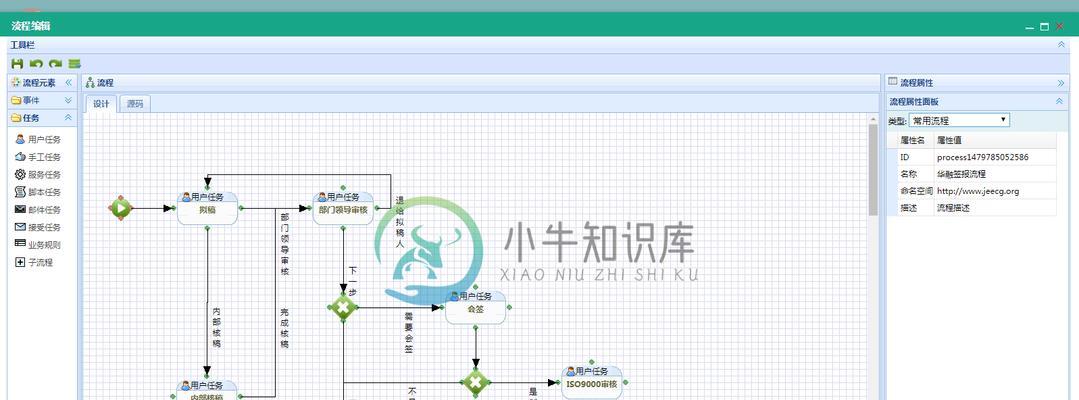
Task: Select the 邮件任务 envelope item
Action: pyautogui.click(x=38, y=209)
